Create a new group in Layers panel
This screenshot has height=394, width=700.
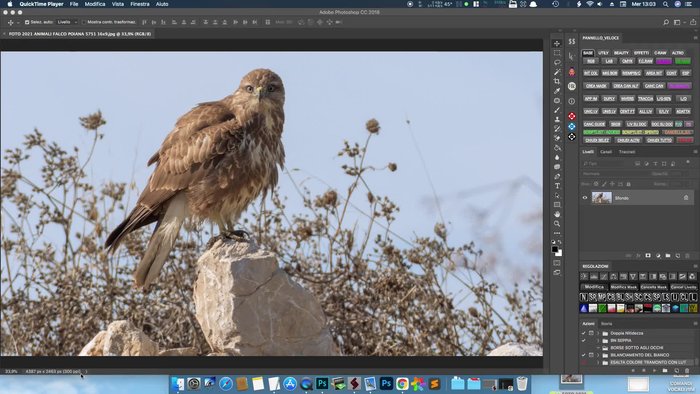[668, 256]
